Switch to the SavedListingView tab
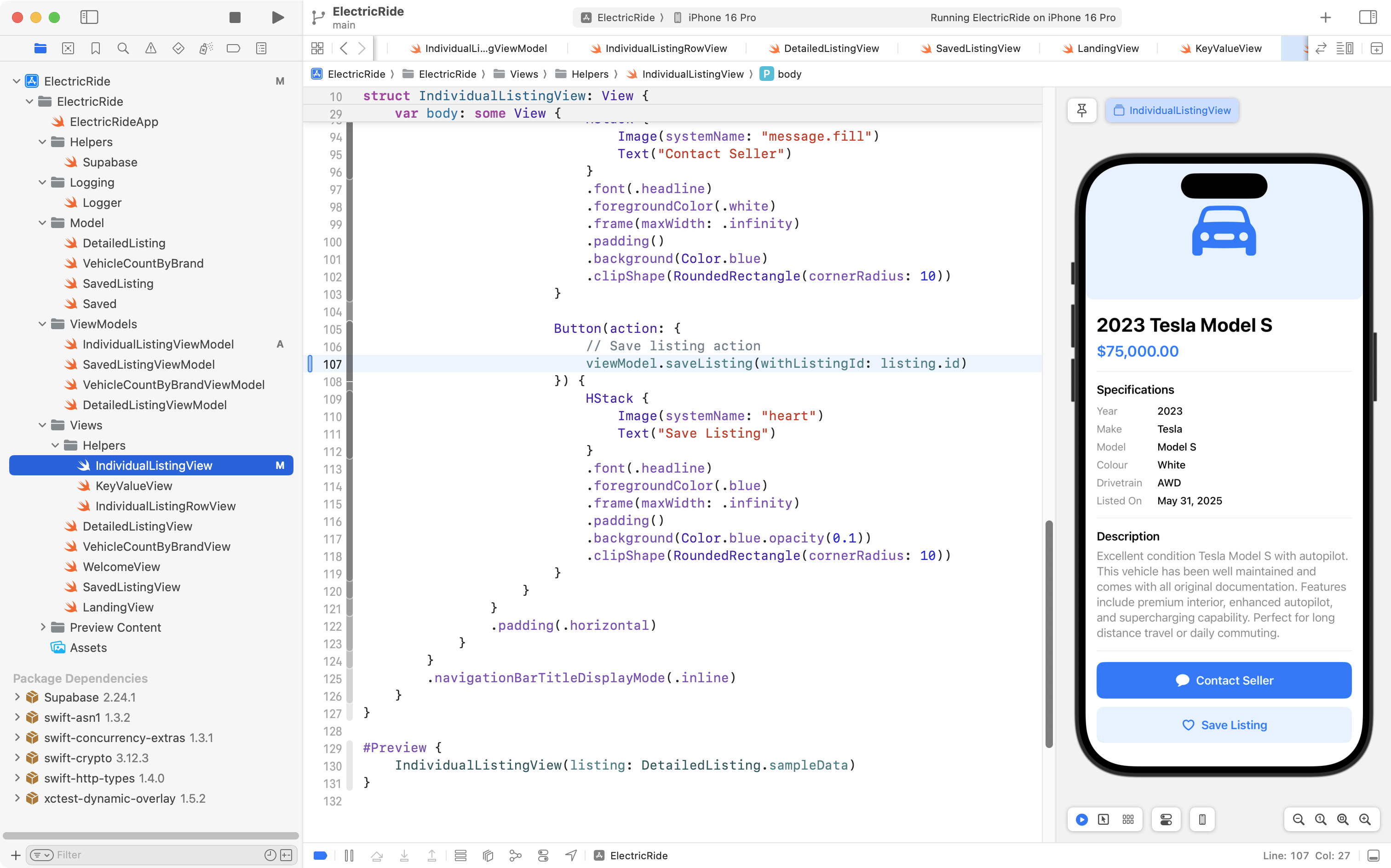1391x868 pixels. [x=977, y=49]
